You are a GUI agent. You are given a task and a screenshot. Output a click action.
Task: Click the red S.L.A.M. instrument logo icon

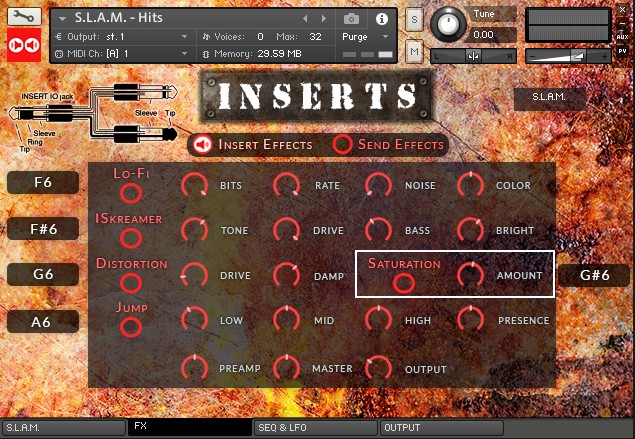pyautogui.click(x=24, y=45)
